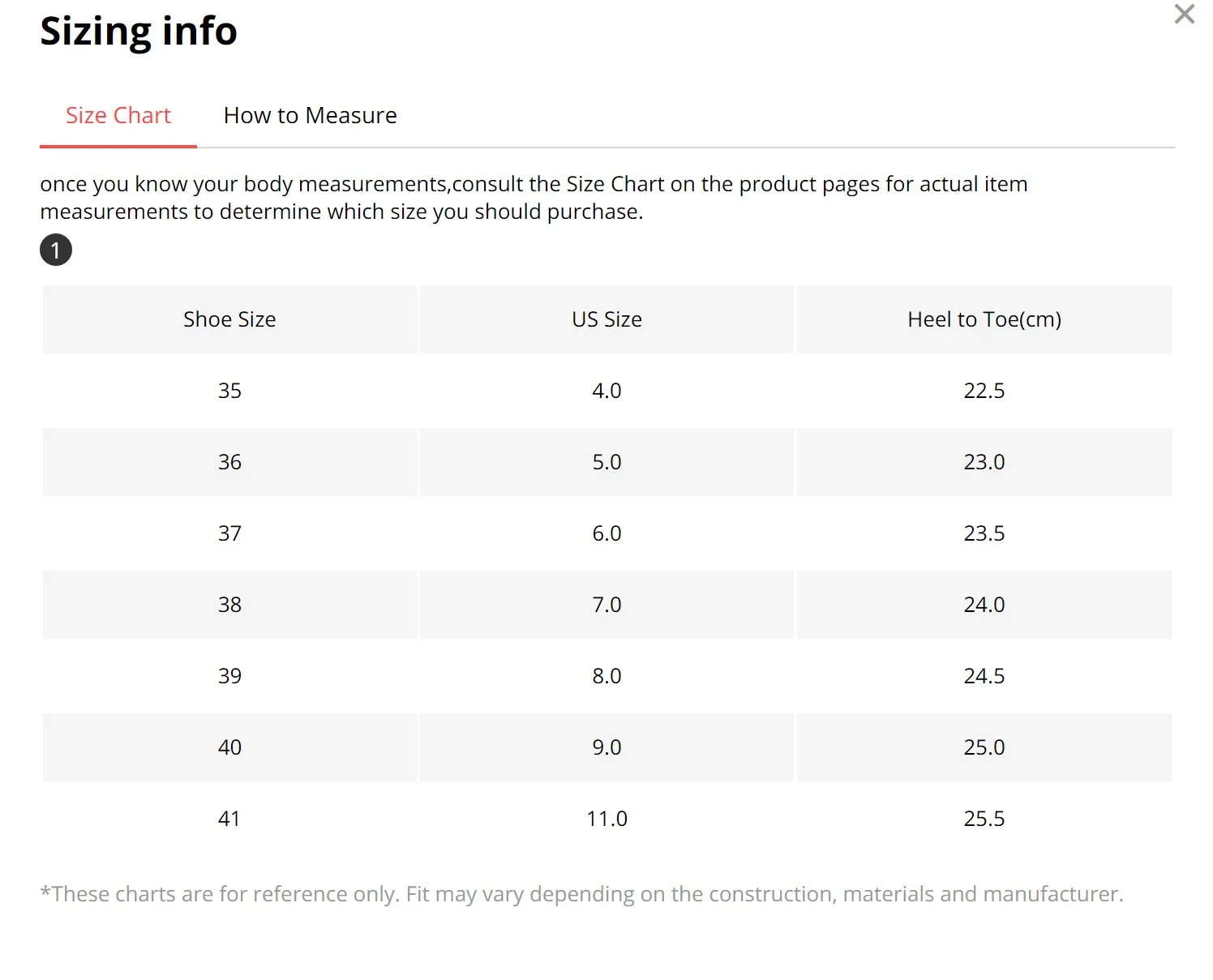The height and width of the screenshot is (980, 1213).
Task: Click the numbered 1 circle icon
Action: coord(56,250)
